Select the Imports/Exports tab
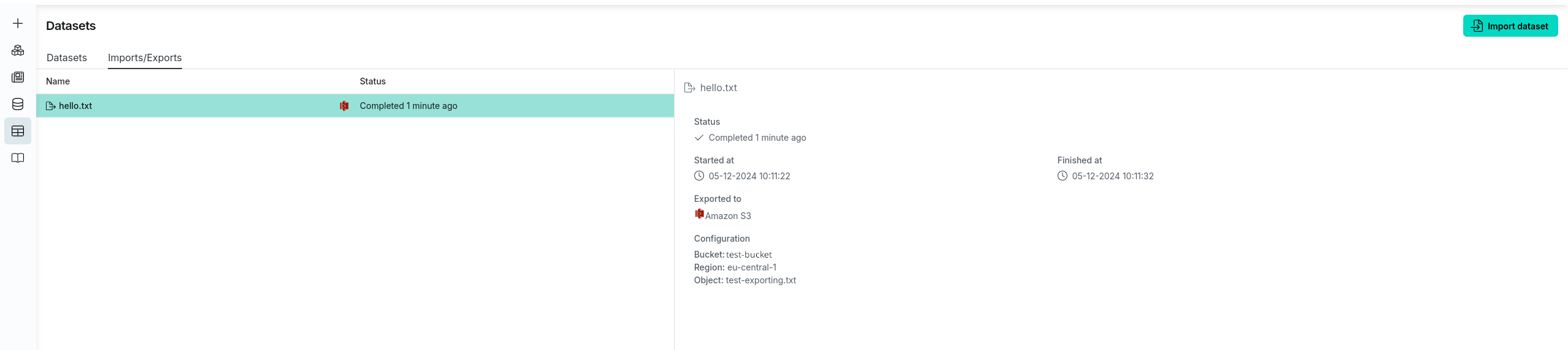Viewport: 1568px width, 350px height. coord(145,58)
